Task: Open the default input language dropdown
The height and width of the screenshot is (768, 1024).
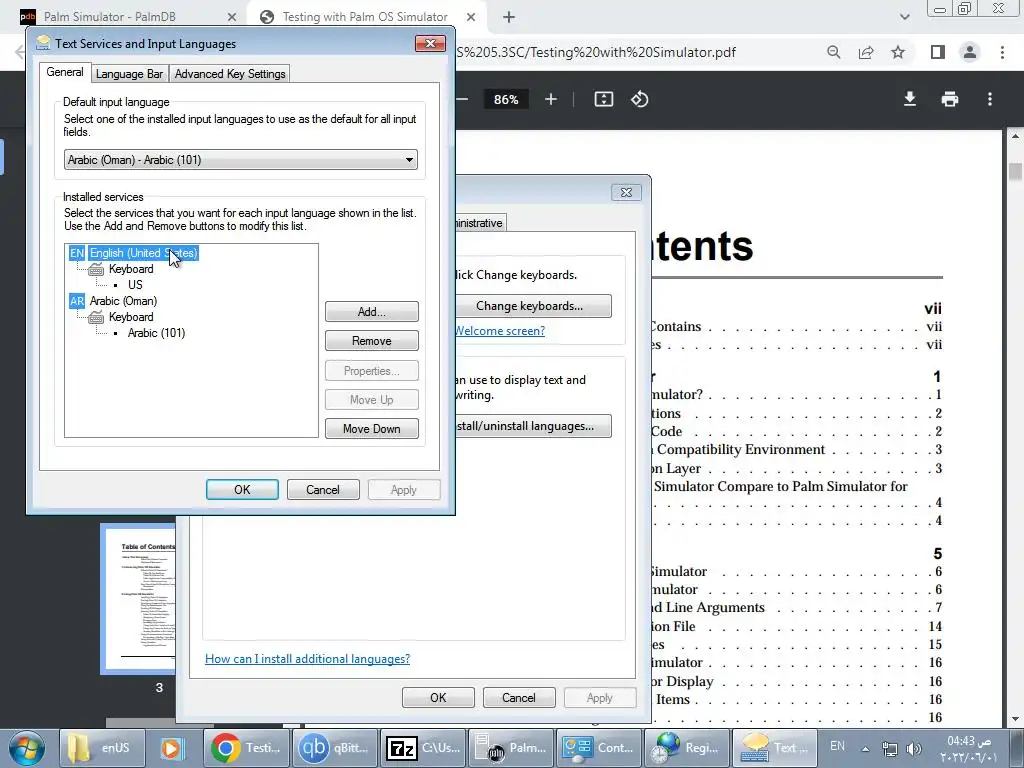Action: point(240,160)
